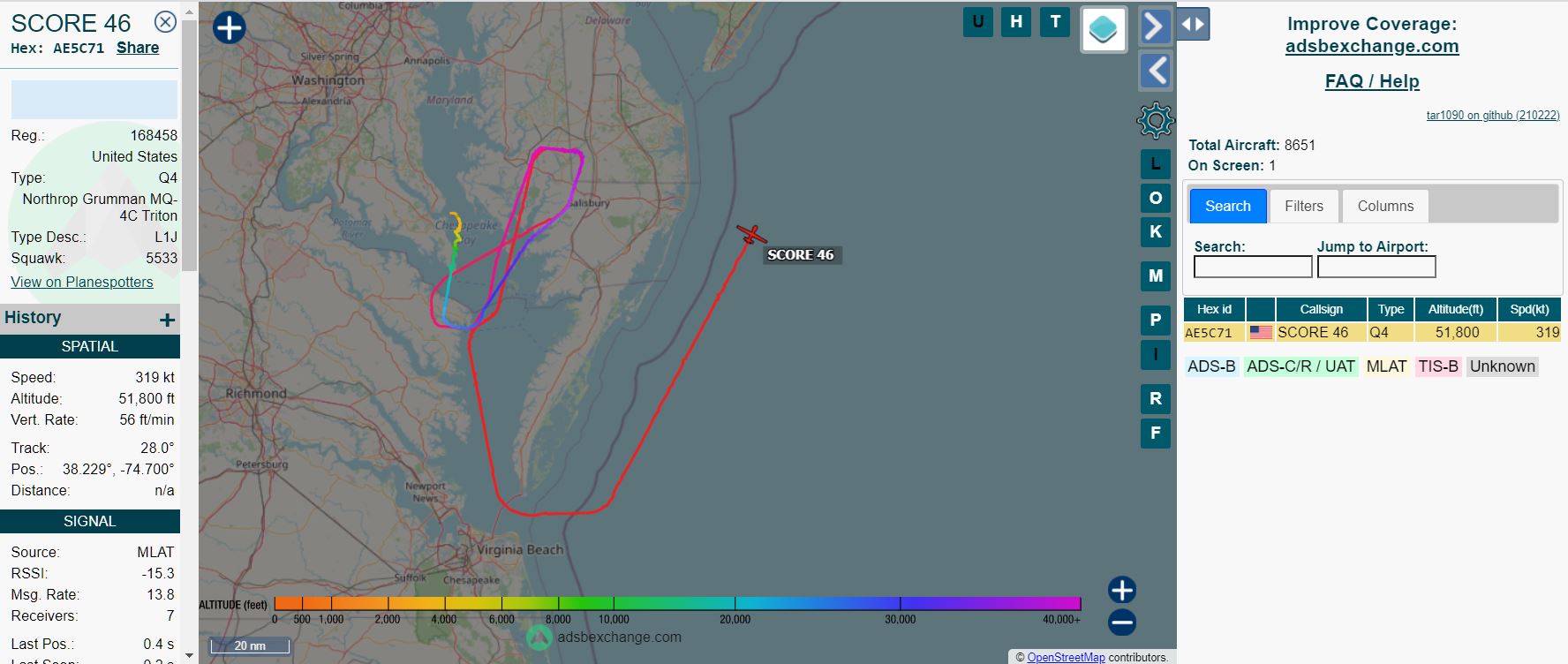1568x664 pixels.
Task: Open the OpenStreetMap attribution link
Action: pos(1066,657)
